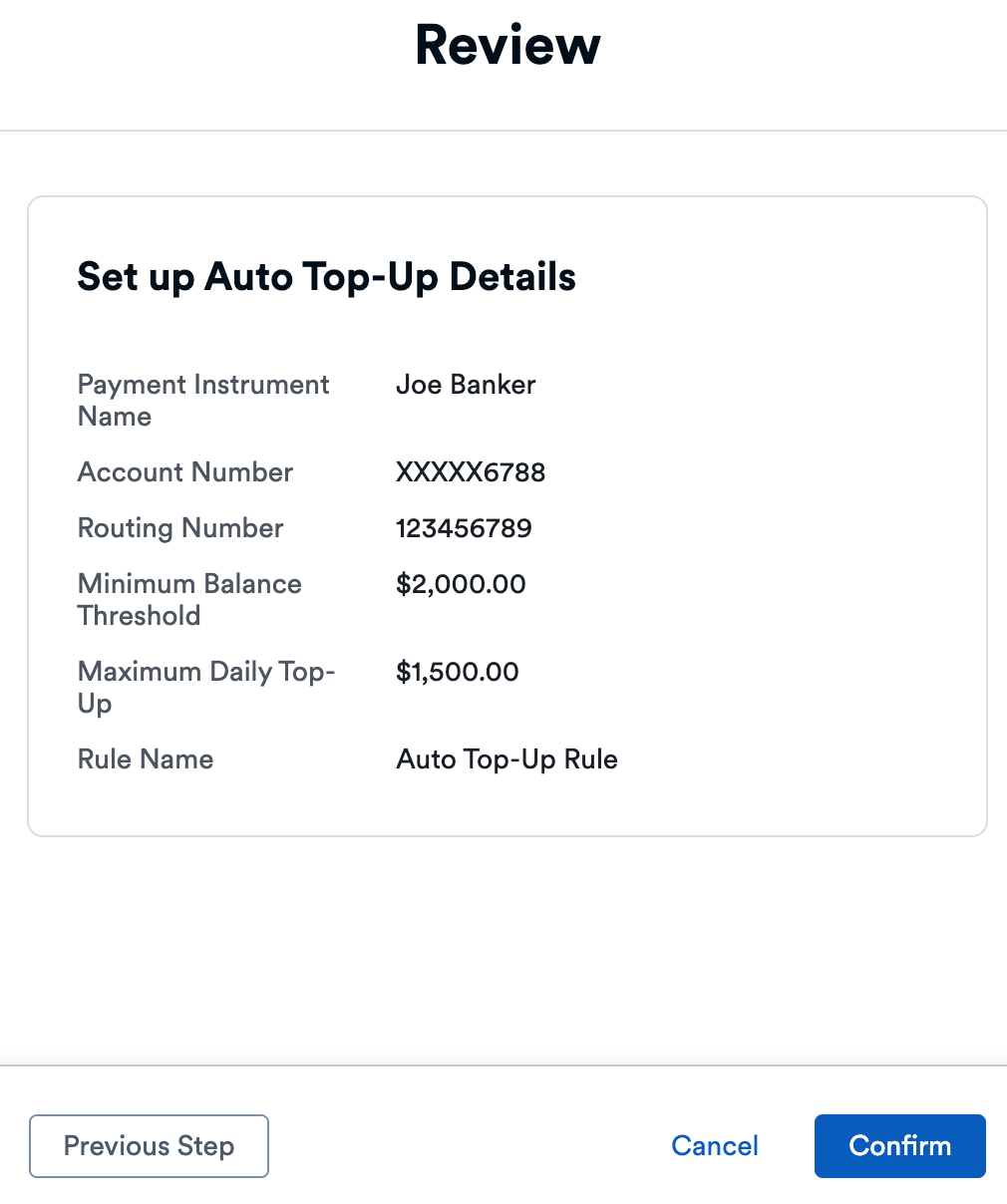The height and width of the screenshot is (1204, 1007).
Task: Select the Maximum Daily Top-Up label
Action: tap(205, 687)
